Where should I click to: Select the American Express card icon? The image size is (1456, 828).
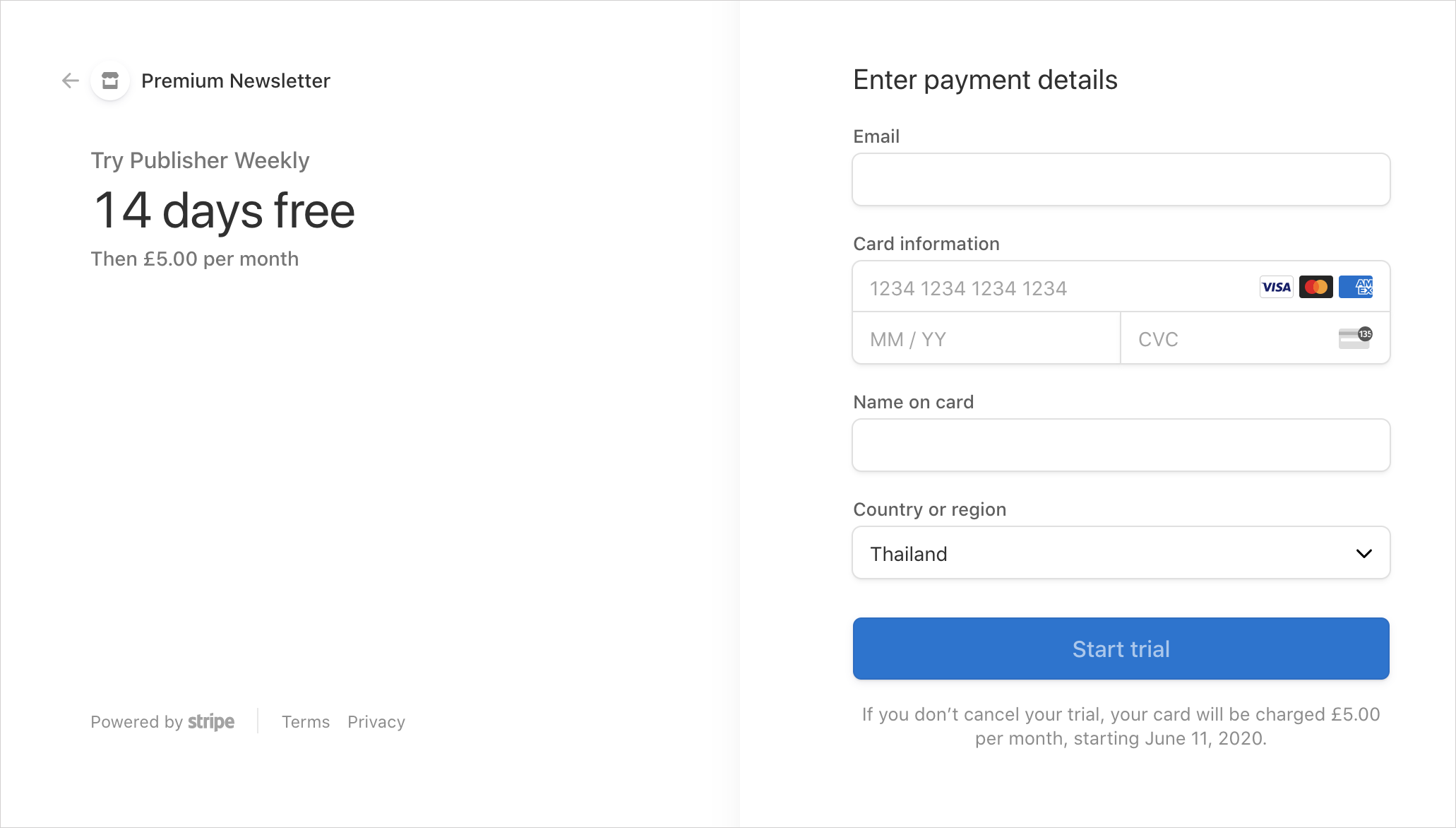tap(1355, 286)
